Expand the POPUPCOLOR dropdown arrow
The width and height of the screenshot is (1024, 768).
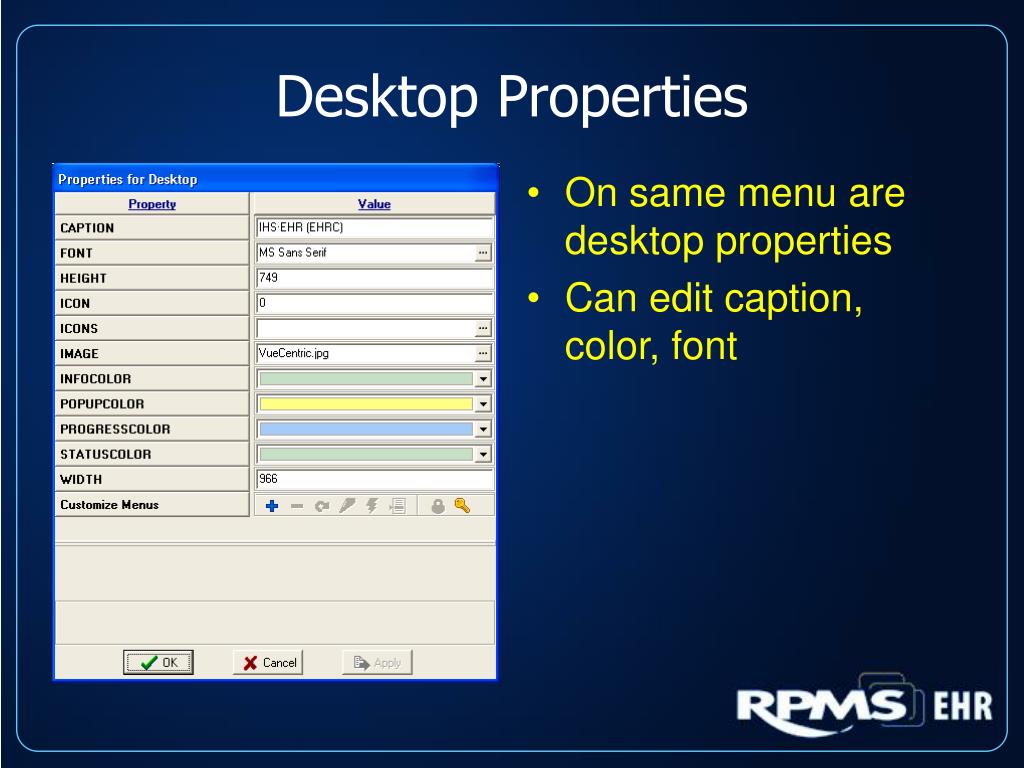(x=483, y=404)
